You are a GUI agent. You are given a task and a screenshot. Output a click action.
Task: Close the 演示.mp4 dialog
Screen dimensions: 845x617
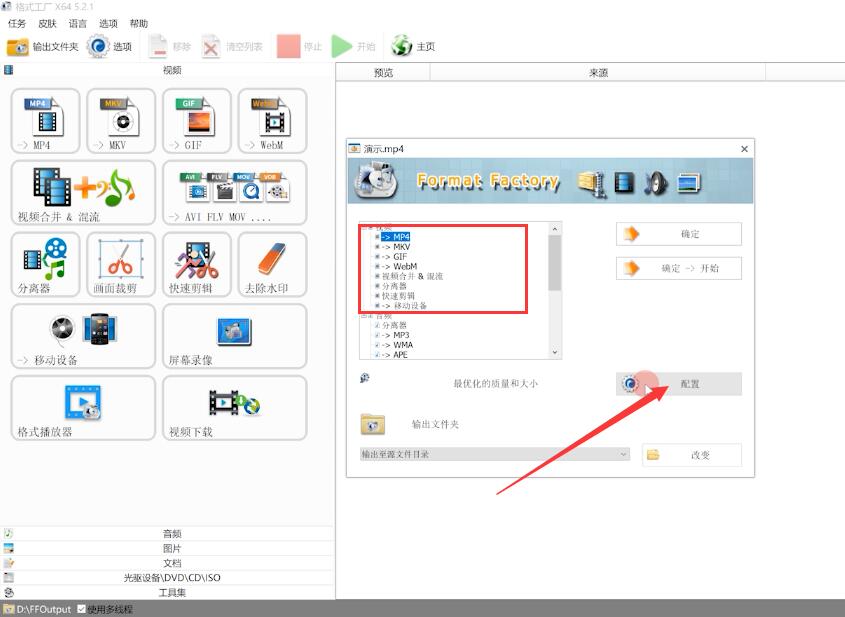[744, 149]
